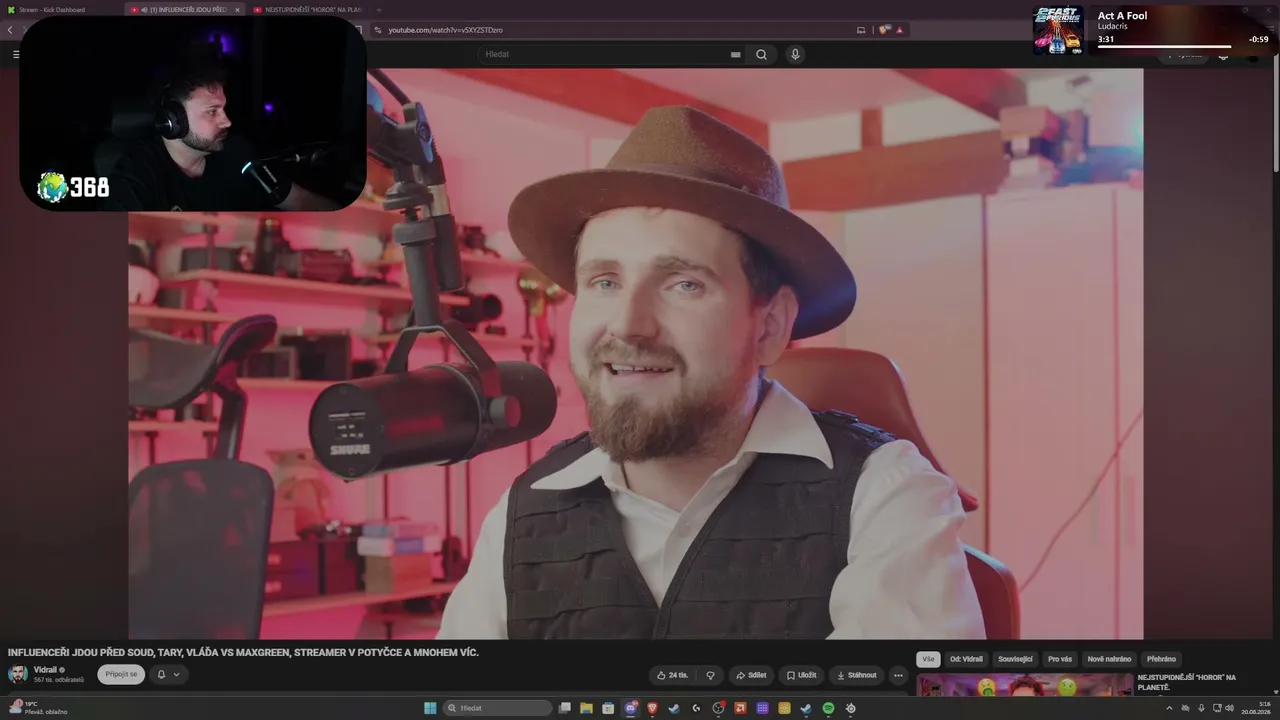Viewport: 1280px width, 720px height.
Task: Open Discord from the taskbar
Action: pyautogui.click(x=631, y=708)
